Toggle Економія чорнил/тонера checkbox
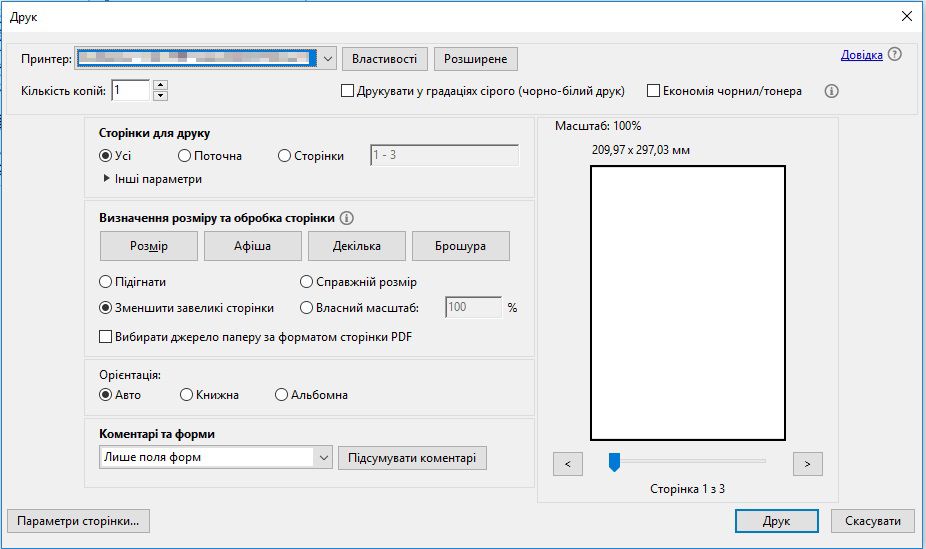926x549 pixels. point(653,91)
